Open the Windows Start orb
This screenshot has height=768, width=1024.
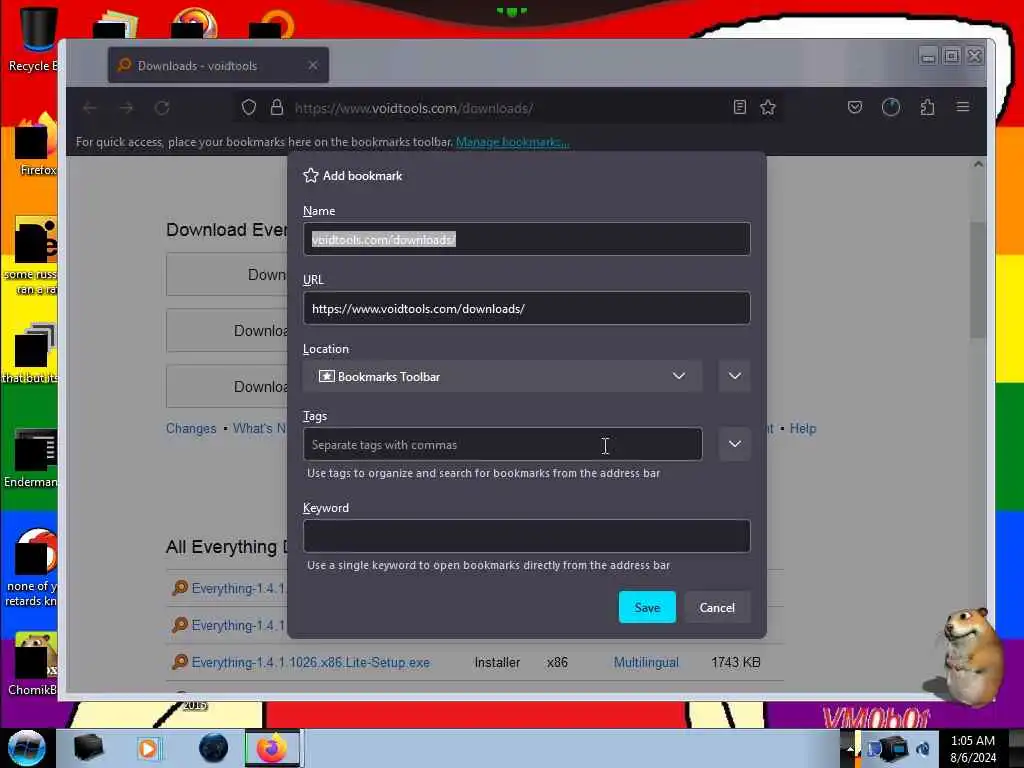[27, 748]
